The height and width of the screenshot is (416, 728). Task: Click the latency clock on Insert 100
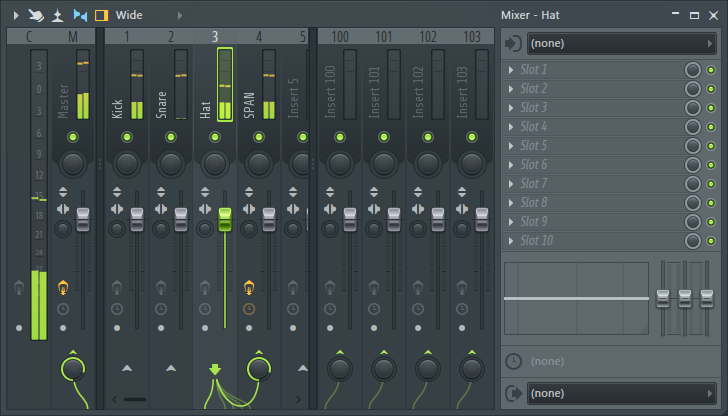tap(330, 309)
